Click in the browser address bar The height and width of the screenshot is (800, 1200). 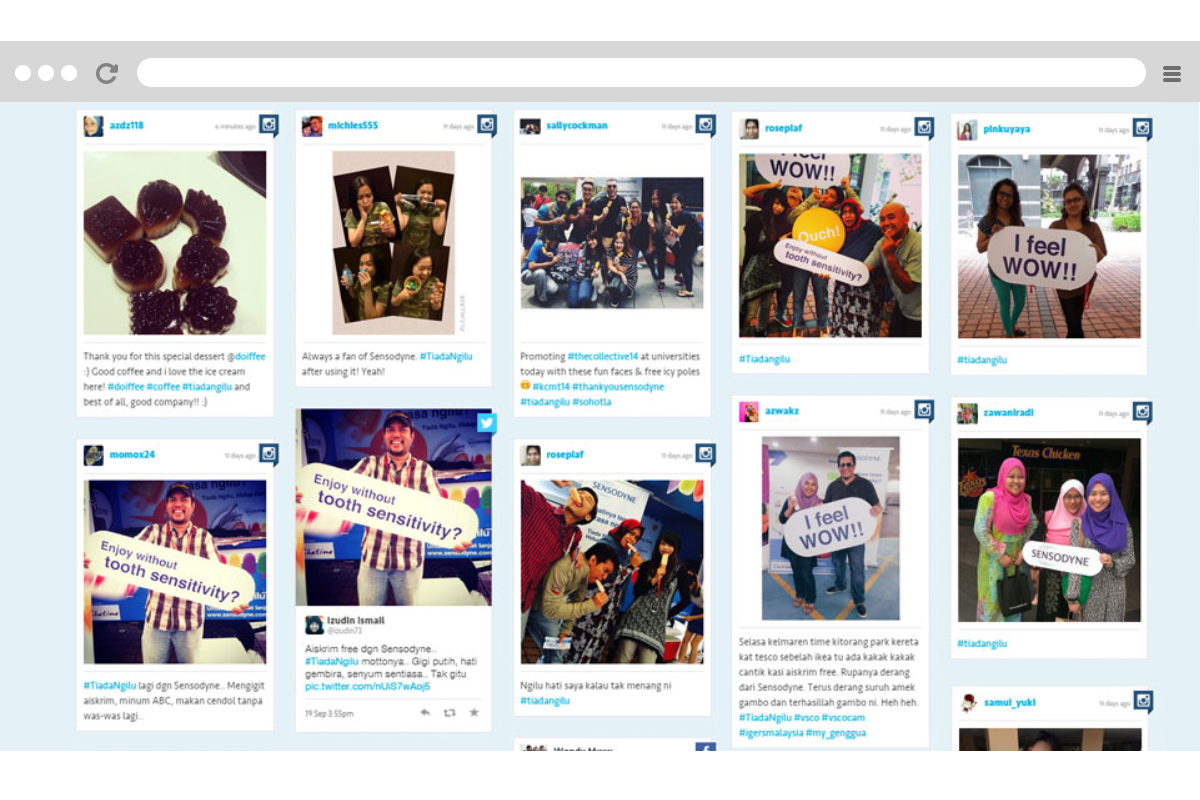[641, 72]
